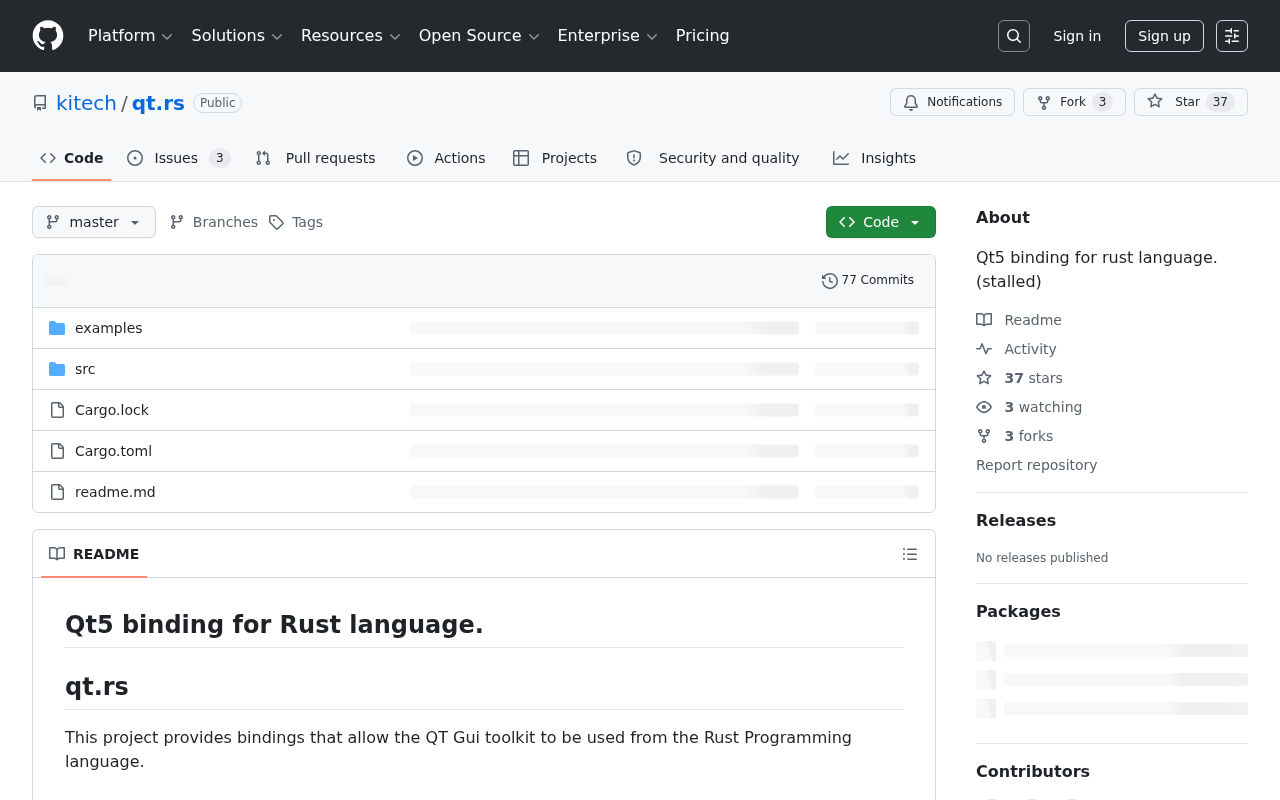
Task: Open the green Code dropdown button
Action: tap(881, 222)
